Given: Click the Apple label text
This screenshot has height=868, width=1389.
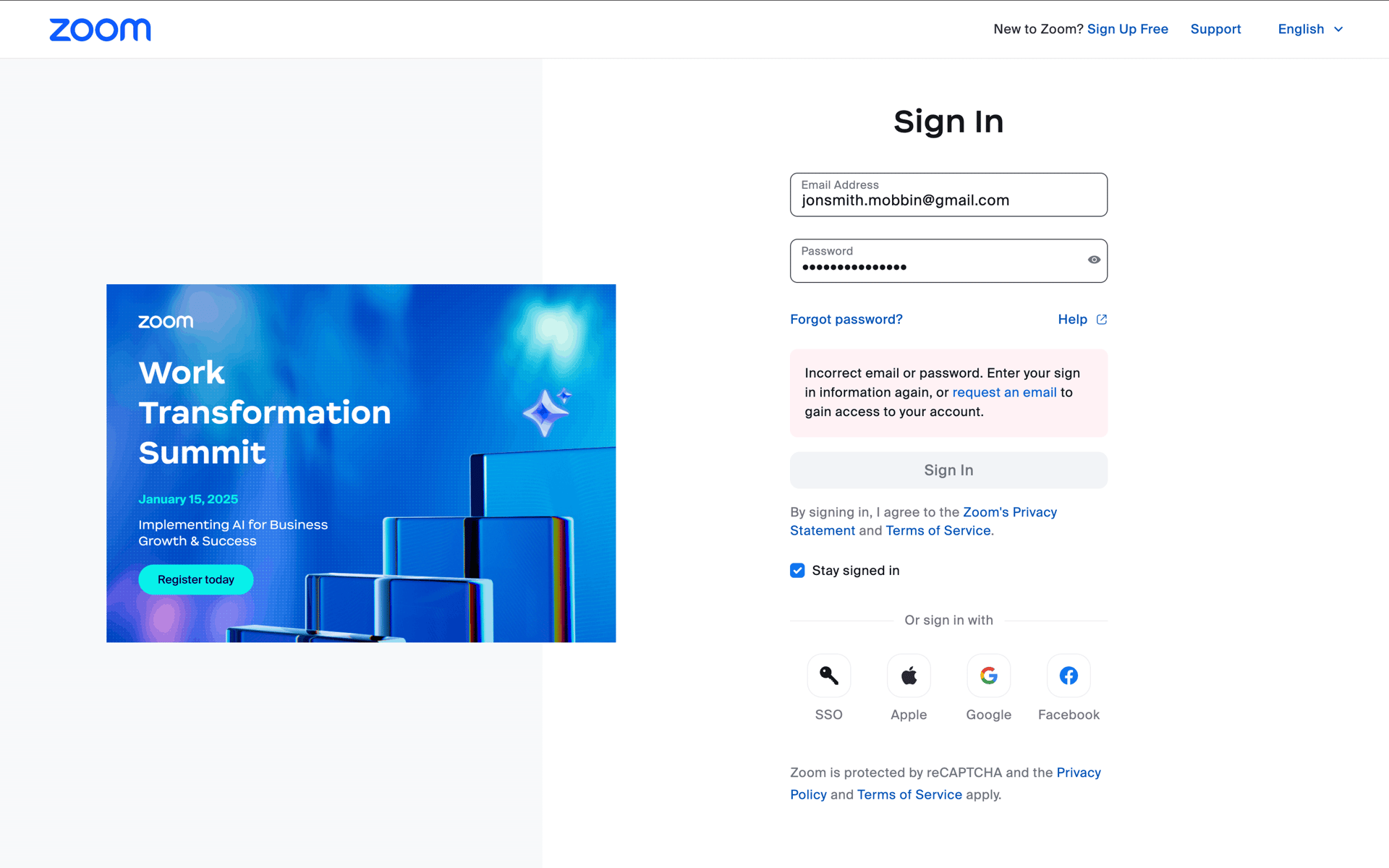Looking at the screenshot, I should point(909,715).
